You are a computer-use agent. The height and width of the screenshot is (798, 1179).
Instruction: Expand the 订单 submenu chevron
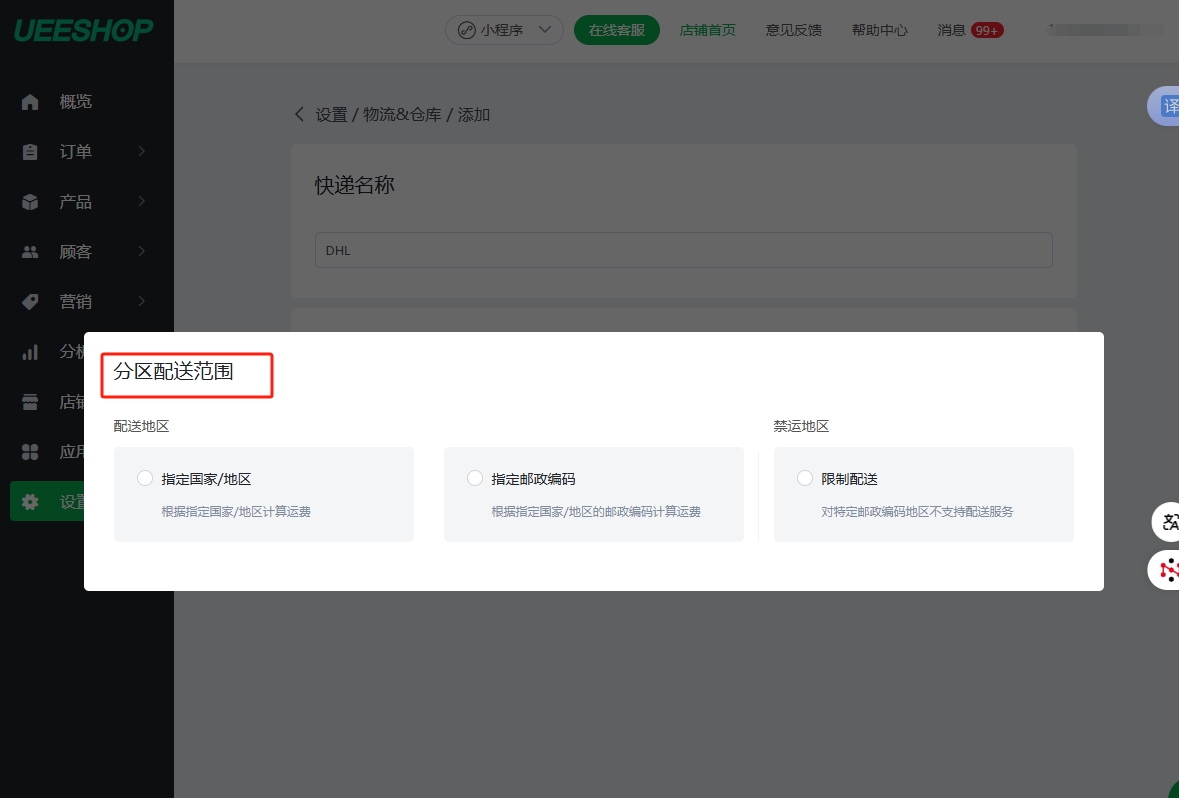click(x=142, y=152)
